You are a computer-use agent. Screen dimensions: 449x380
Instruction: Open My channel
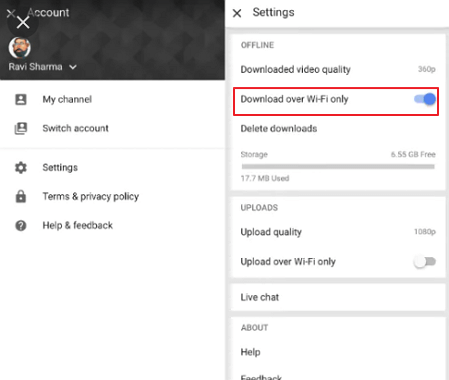(67, 99)
